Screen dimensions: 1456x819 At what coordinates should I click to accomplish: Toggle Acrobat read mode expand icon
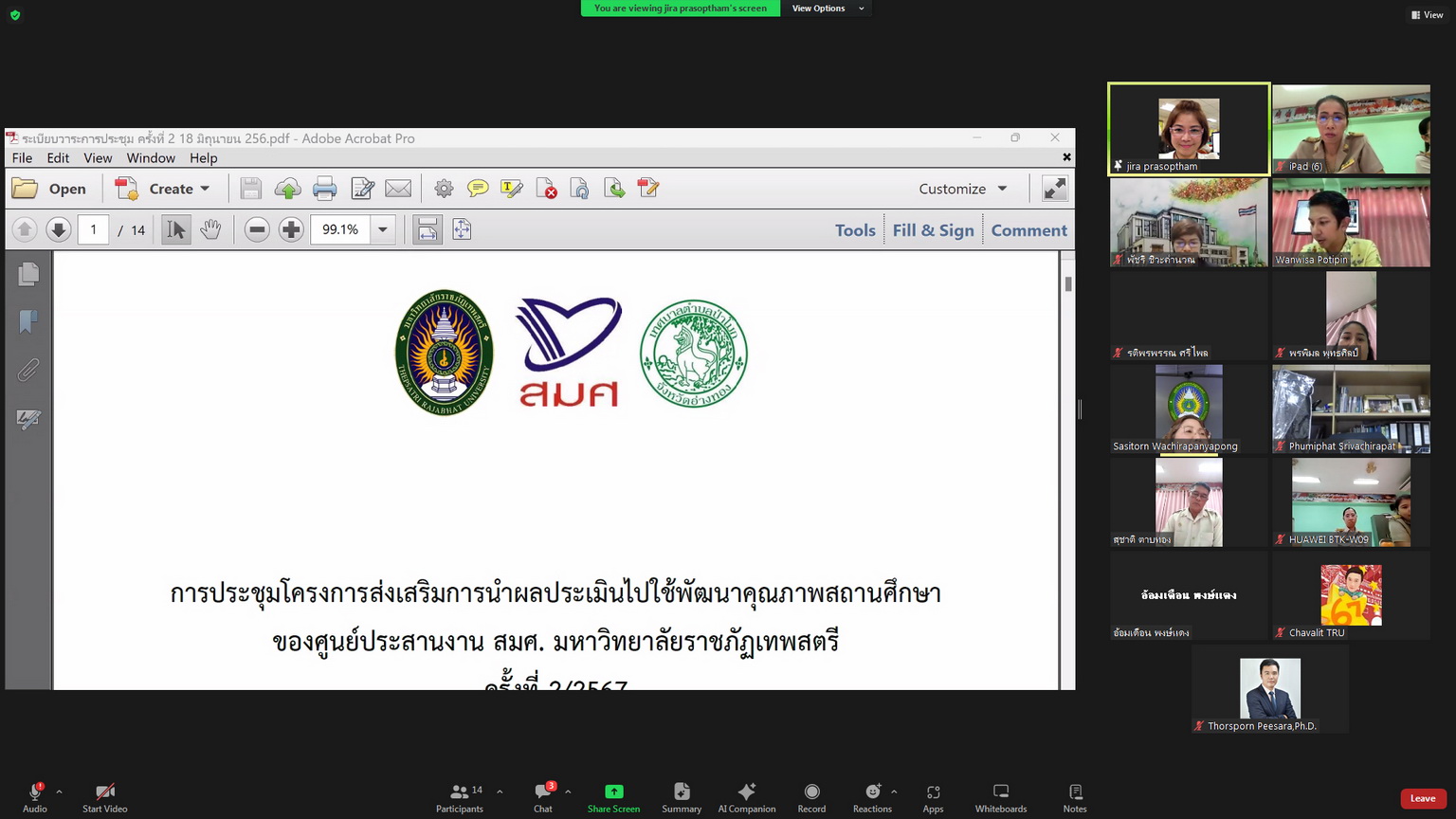coord(1054,189)
